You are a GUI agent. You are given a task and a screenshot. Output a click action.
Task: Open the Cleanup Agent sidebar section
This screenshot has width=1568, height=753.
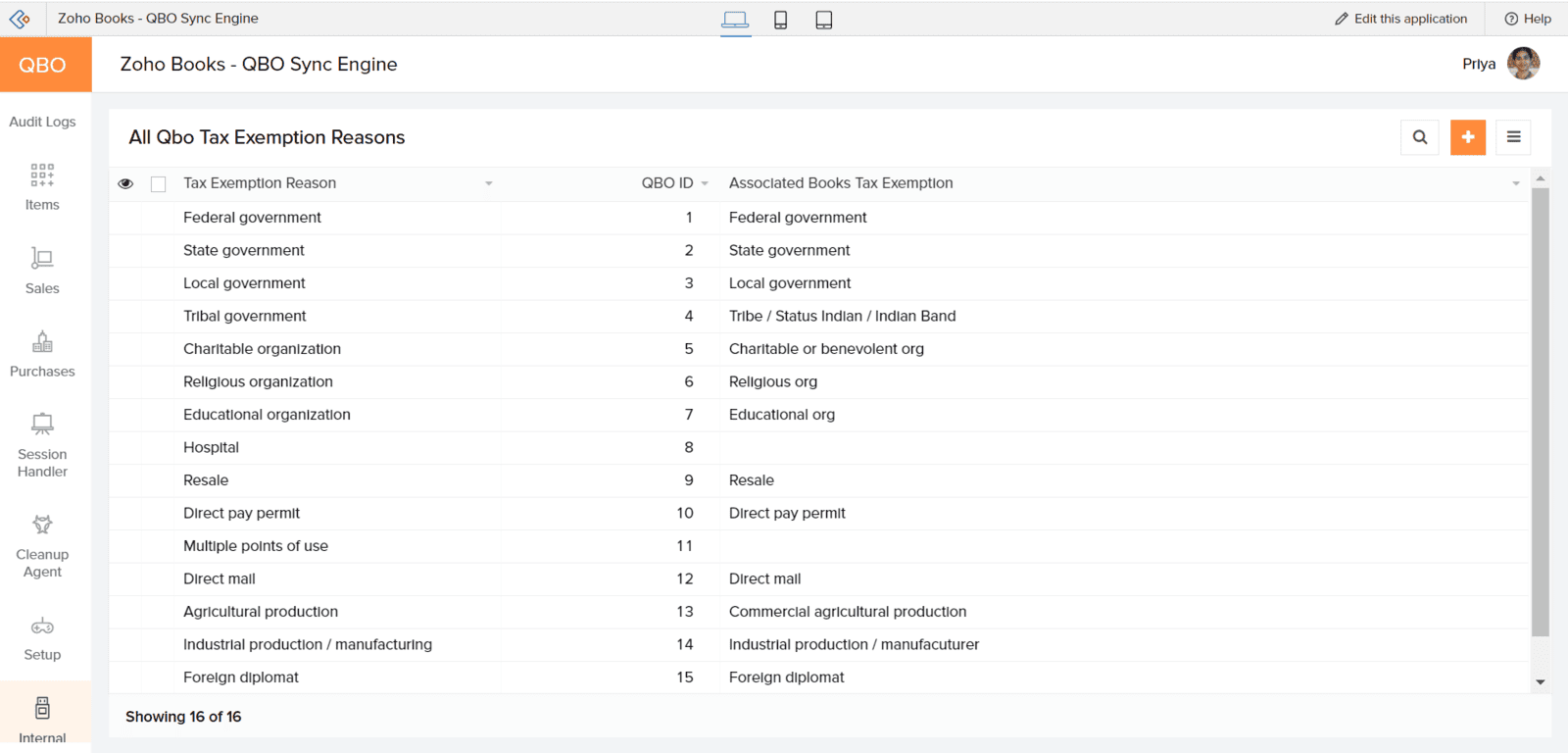[42, 547]
